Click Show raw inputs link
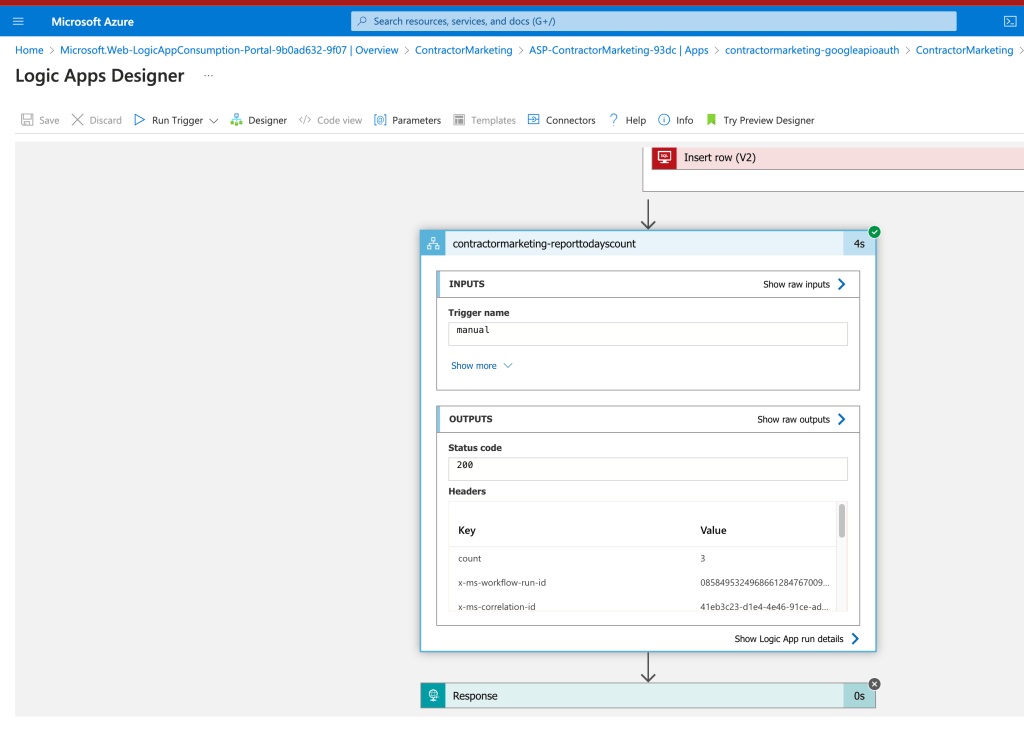Viewport: 1024px width, 731px height. (796, 284)
